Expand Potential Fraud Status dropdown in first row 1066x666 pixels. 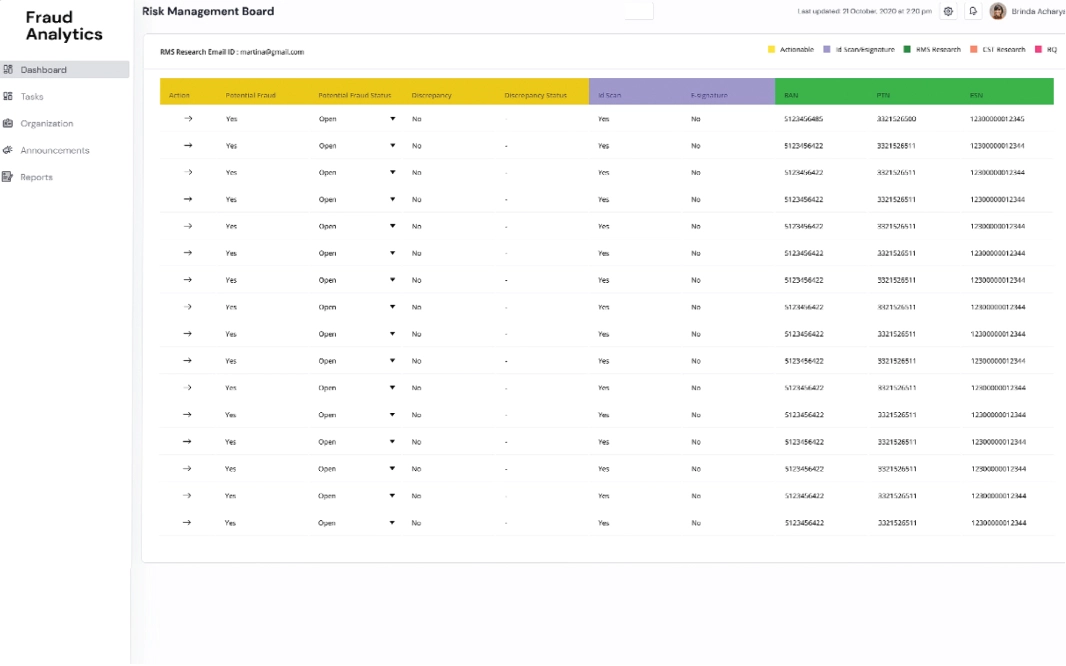[392, 119]
